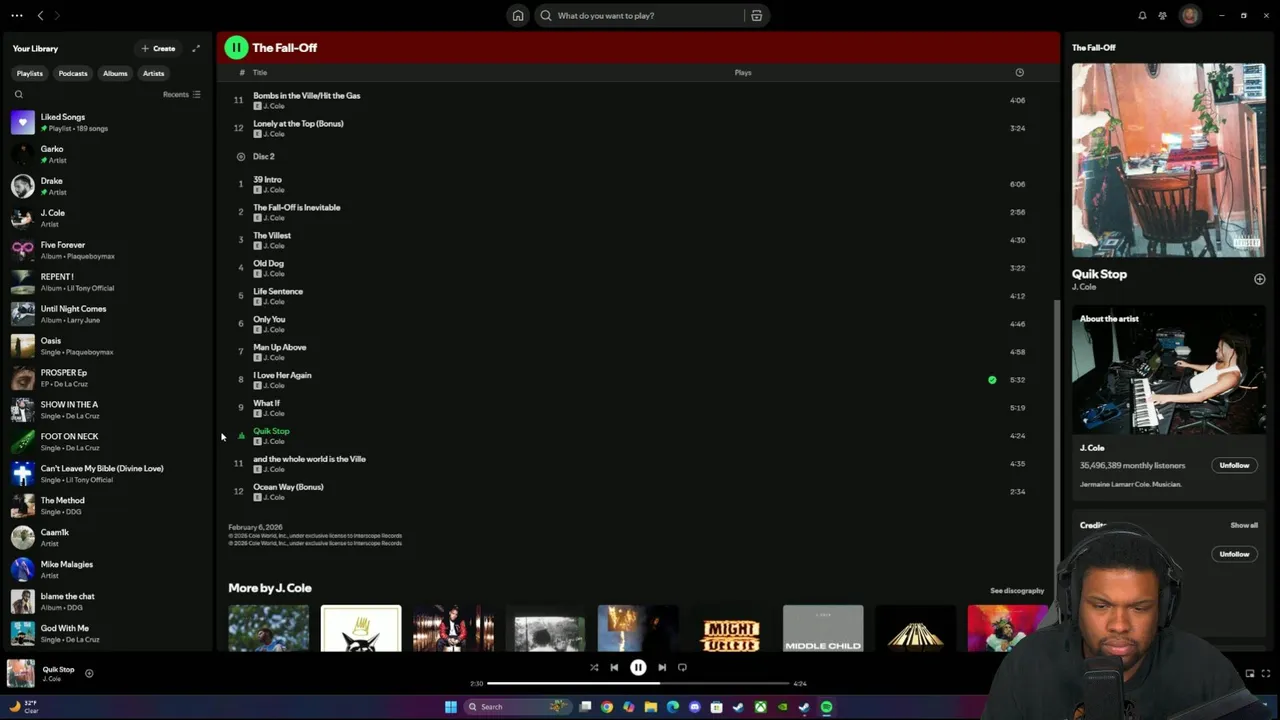Screen dimensions: 1280x720
Task: Unfollow artist in the Credits section
Action: click(1234, 554)
